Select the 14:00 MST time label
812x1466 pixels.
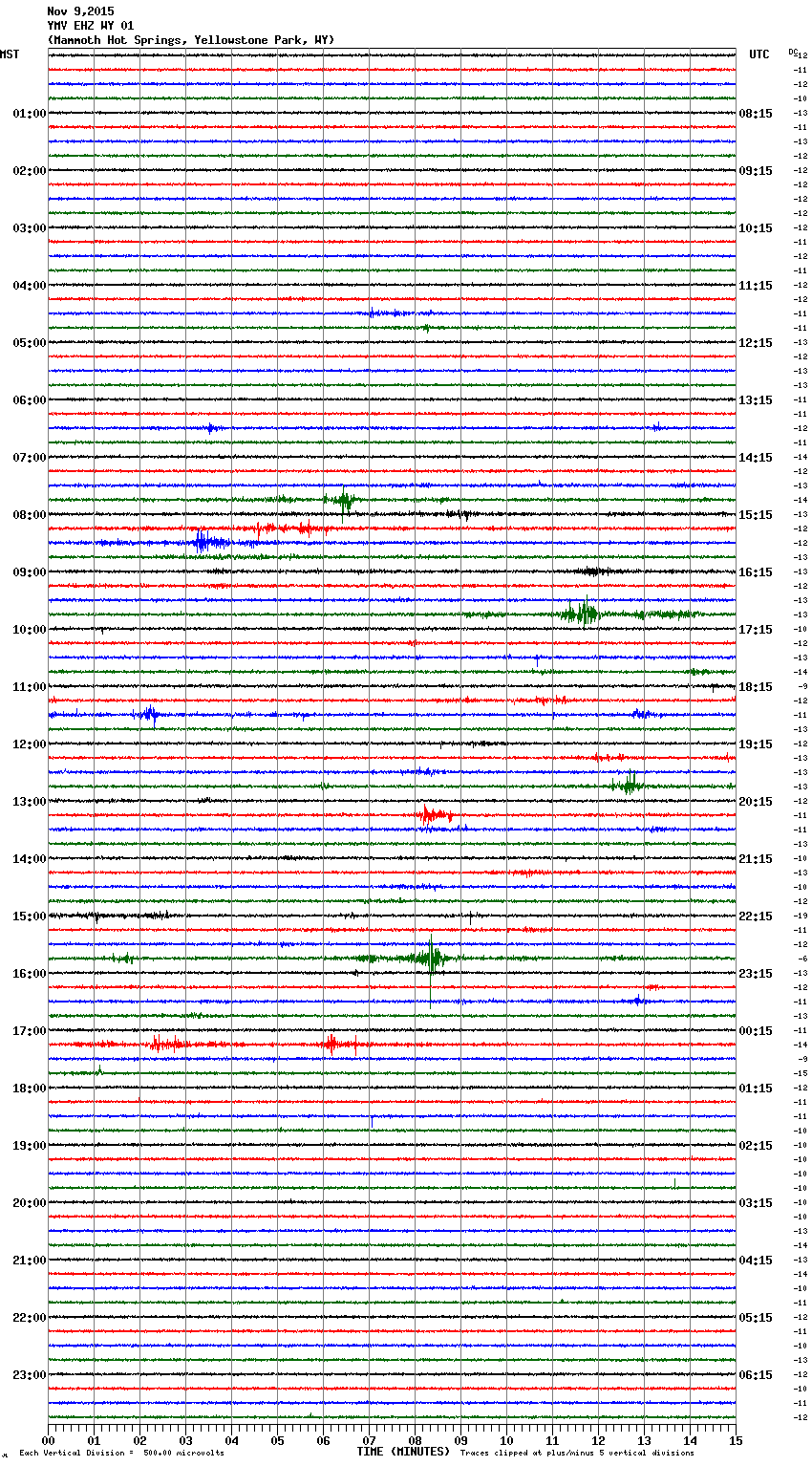pos(30,859)
